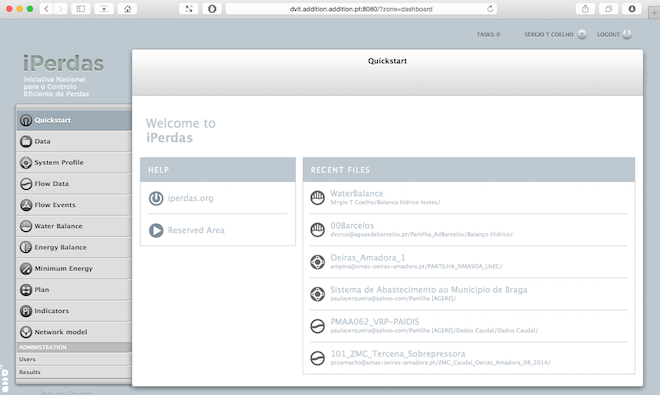Open the Safari share menu

[585, 9]
